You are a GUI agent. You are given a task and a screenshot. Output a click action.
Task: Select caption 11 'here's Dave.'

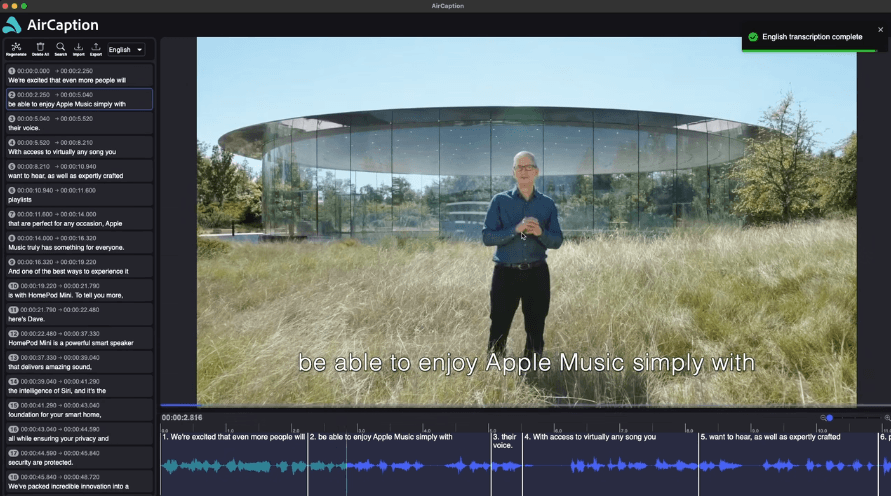(80, 314)
